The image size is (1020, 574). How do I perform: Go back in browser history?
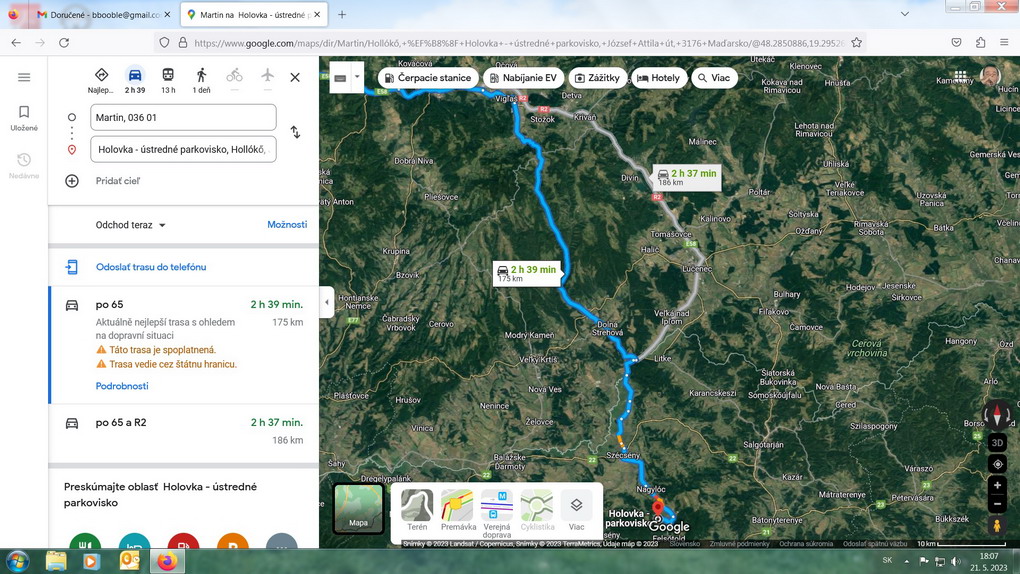[x=16, y=42]
